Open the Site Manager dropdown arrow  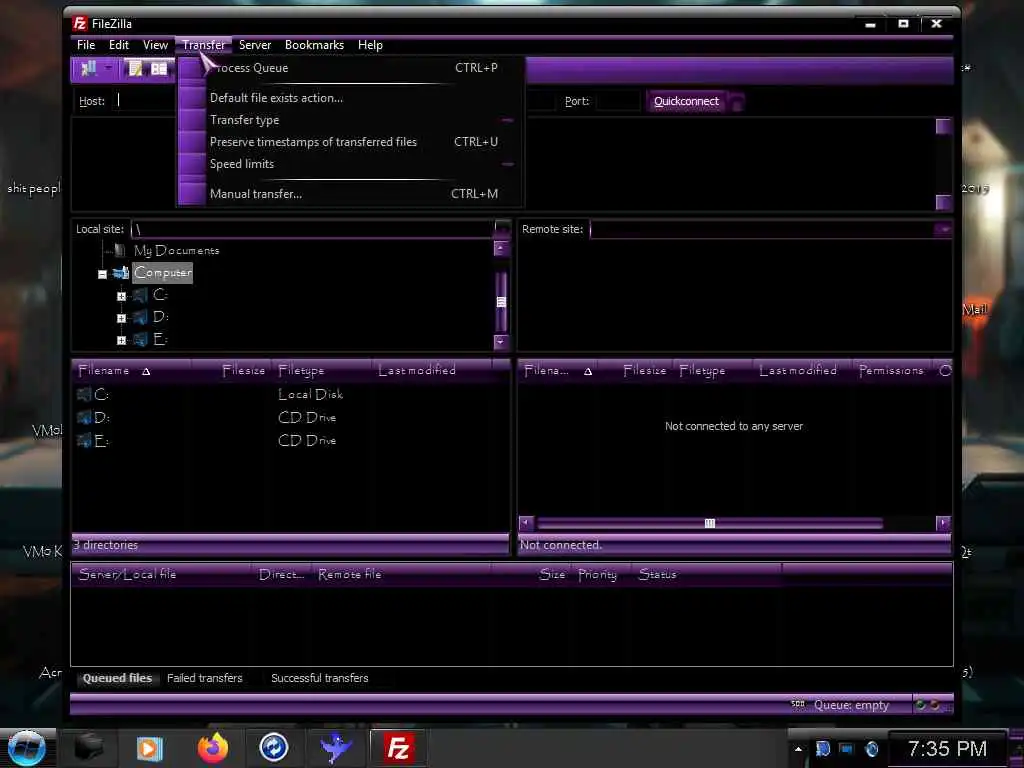tap(108, 69)
